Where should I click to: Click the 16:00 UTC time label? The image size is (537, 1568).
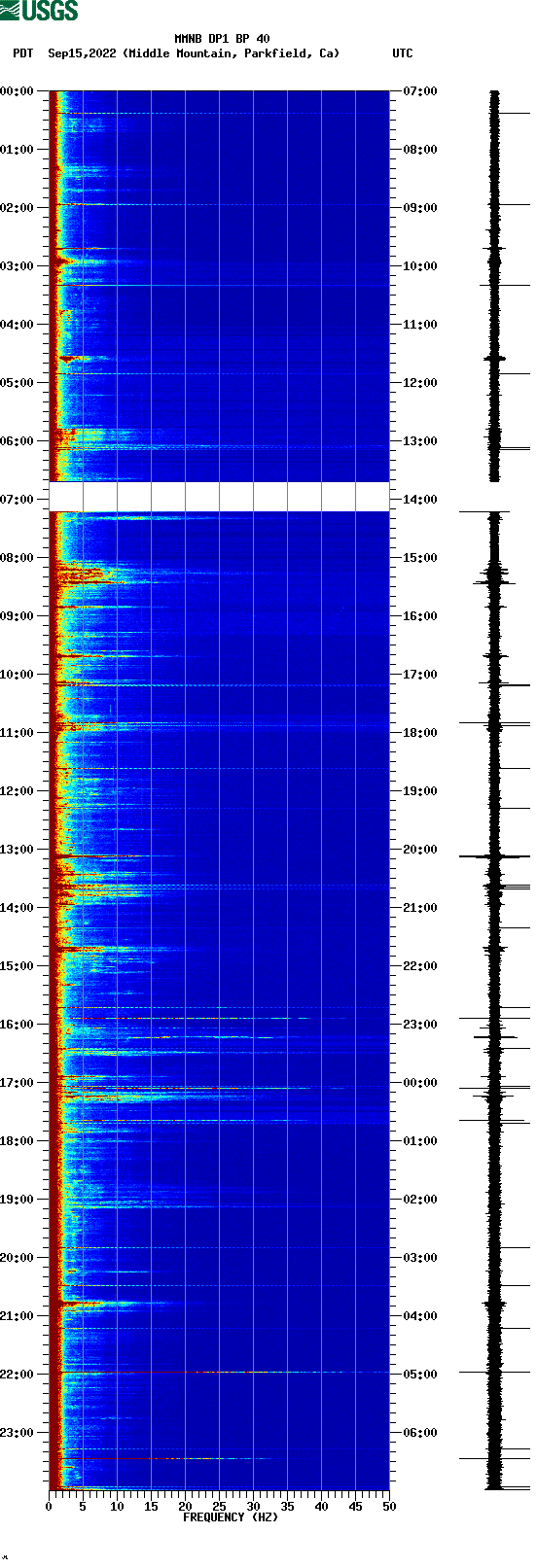(x=420, y=616)
